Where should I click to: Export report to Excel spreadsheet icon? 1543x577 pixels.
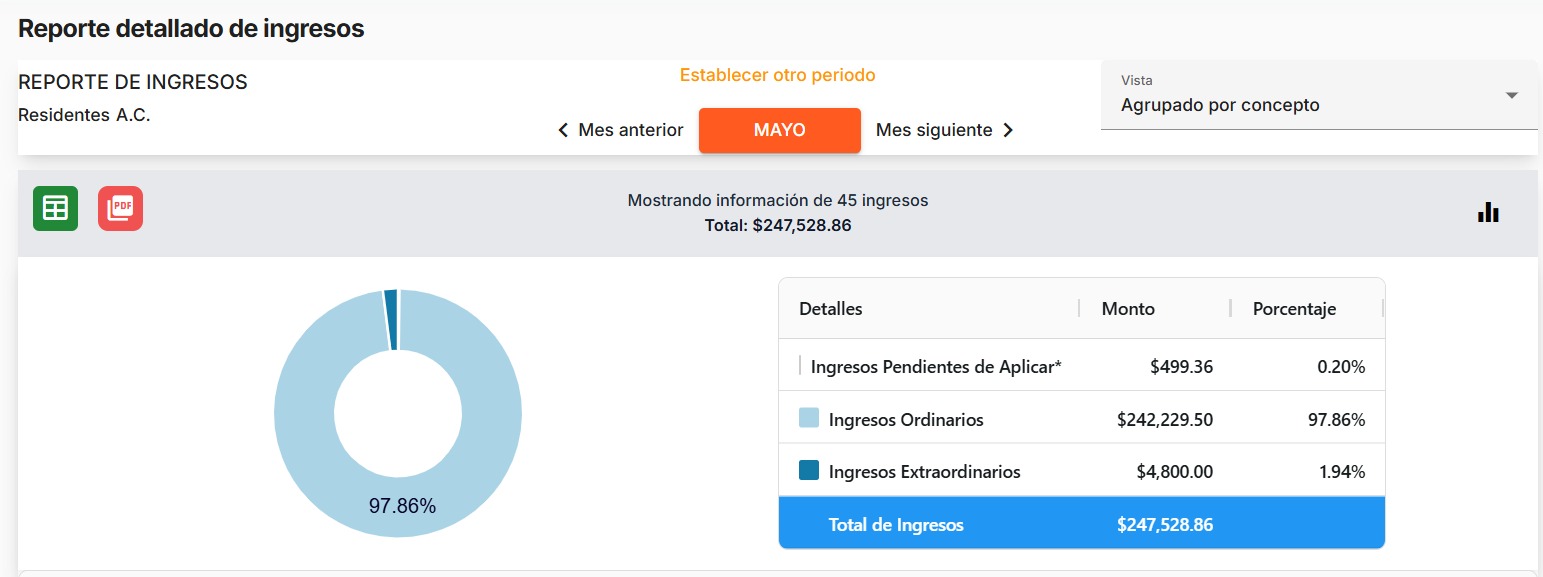(x=55, y=209)
